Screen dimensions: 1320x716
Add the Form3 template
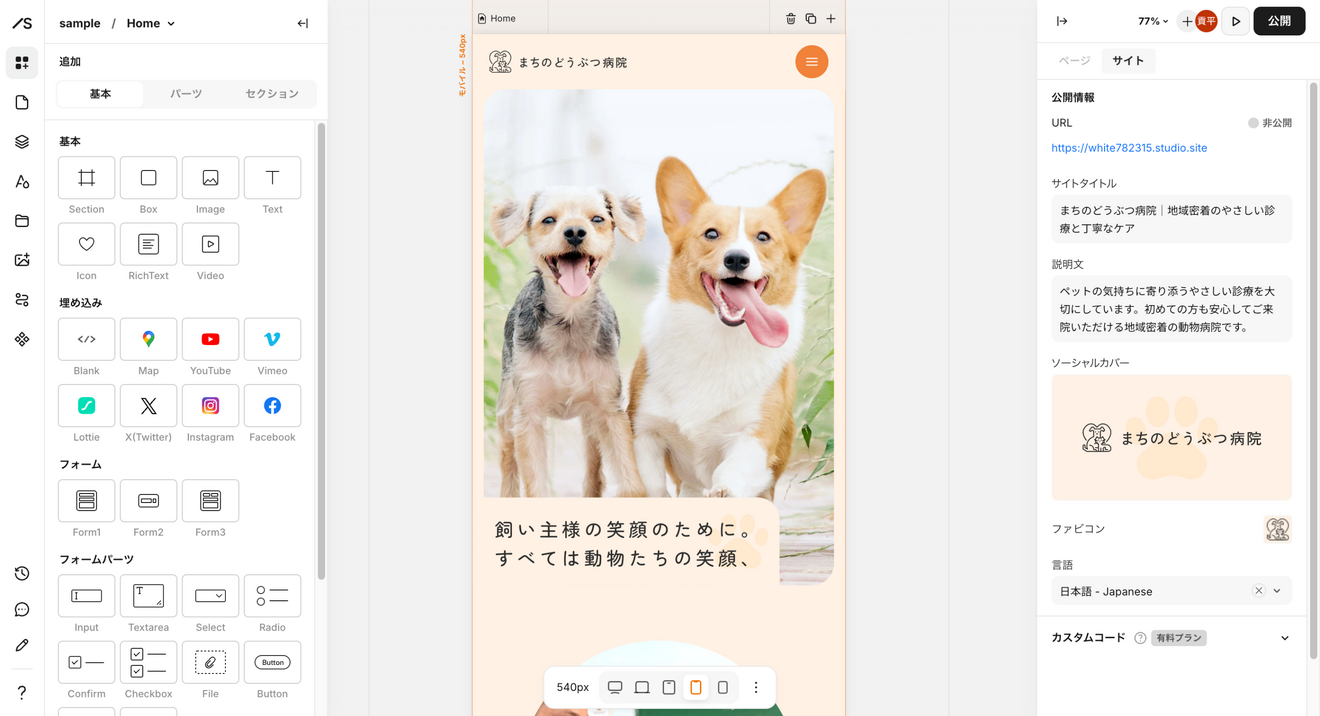(210, 501)
